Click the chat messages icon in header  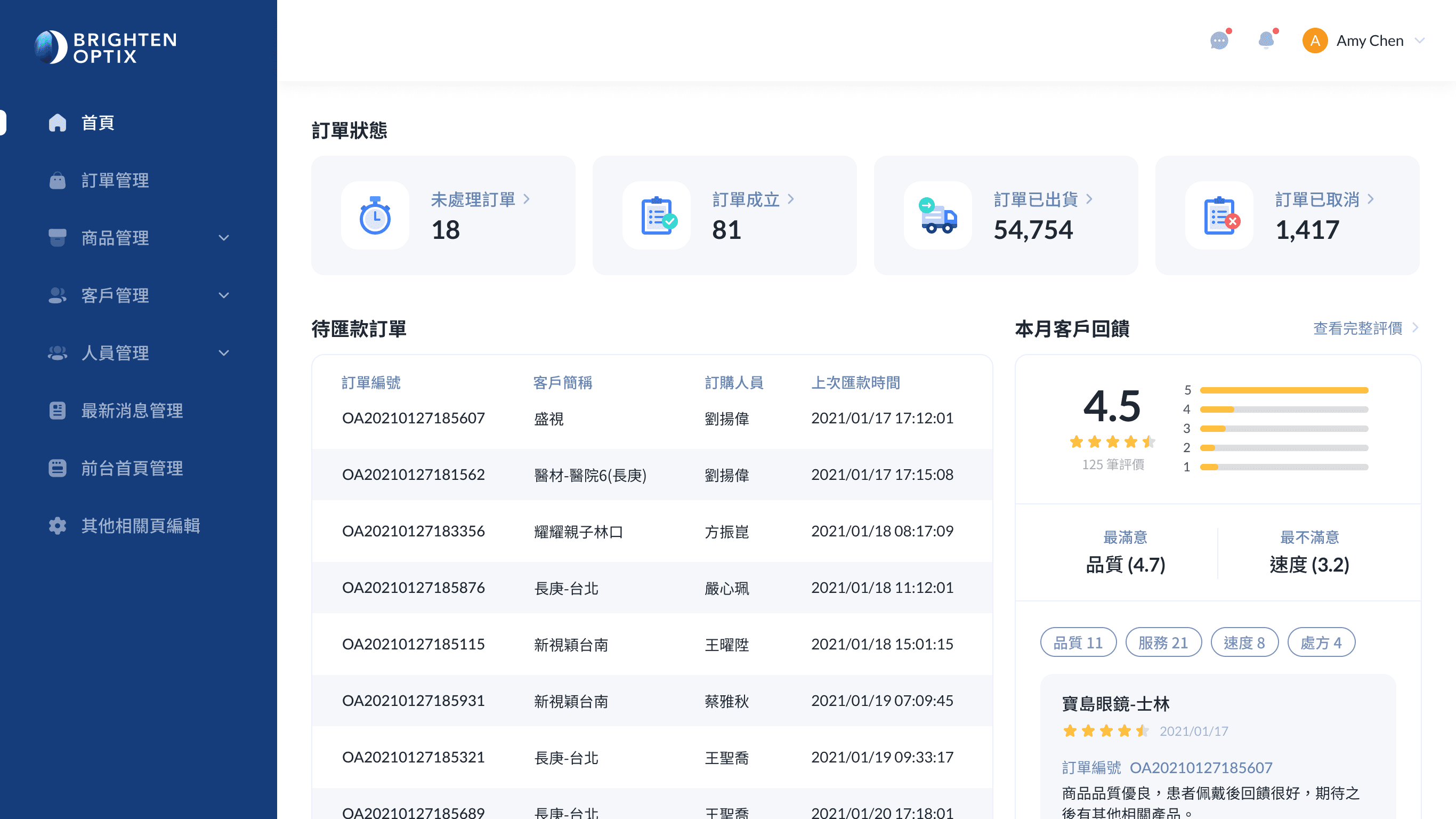click(1219, 41)
